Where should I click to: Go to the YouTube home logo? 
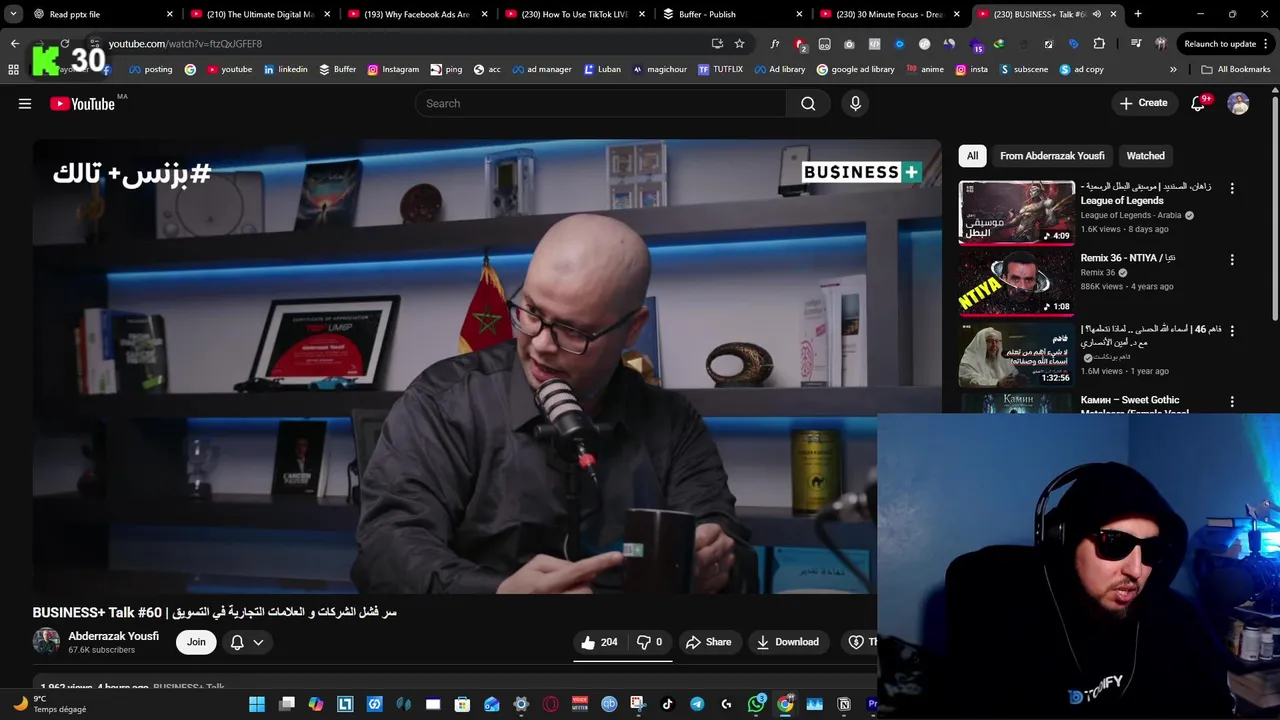[x=82, y=103]
